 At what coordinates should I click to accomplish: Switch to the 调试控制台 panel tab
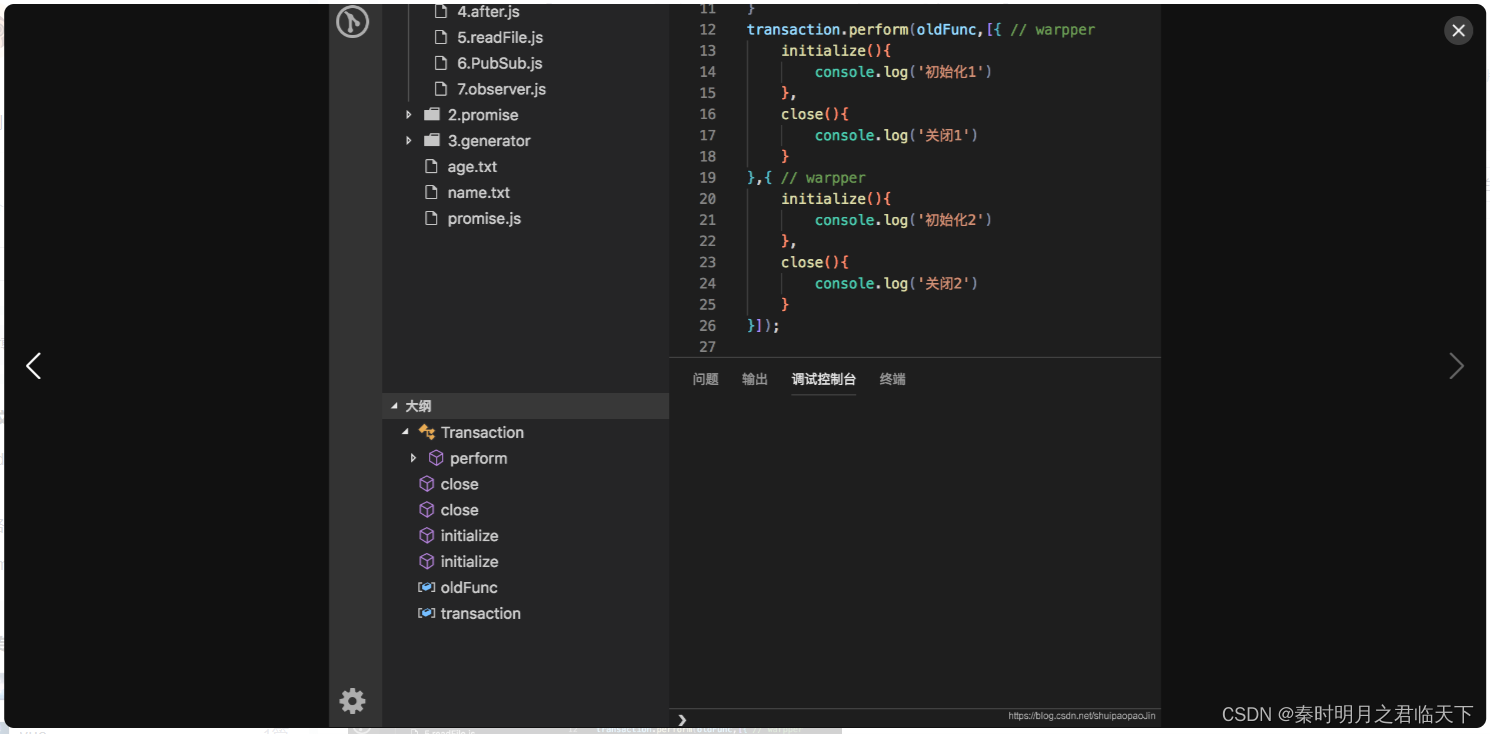(824, 379)
